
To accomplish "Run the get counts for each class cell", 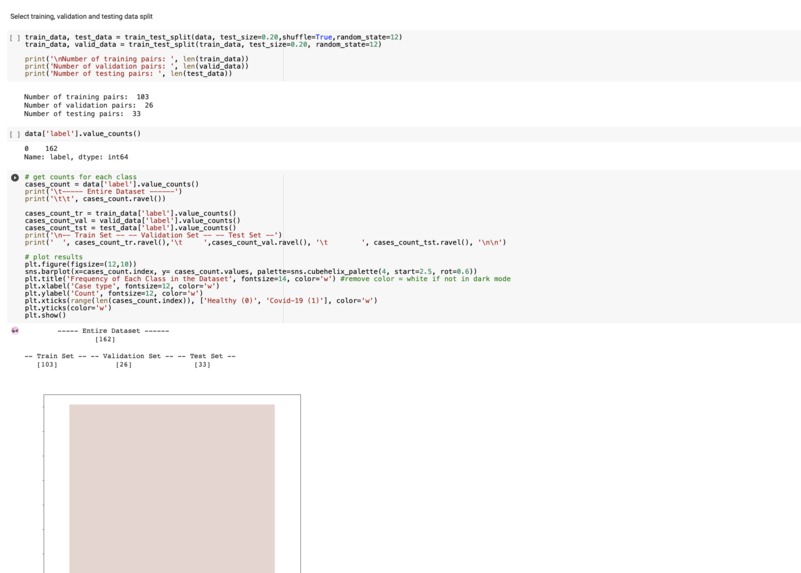I will 15,178.
